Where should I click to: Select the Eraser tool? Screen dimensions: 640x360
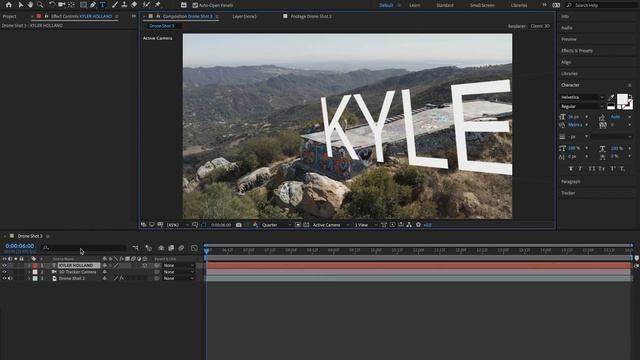click(134, 5)
